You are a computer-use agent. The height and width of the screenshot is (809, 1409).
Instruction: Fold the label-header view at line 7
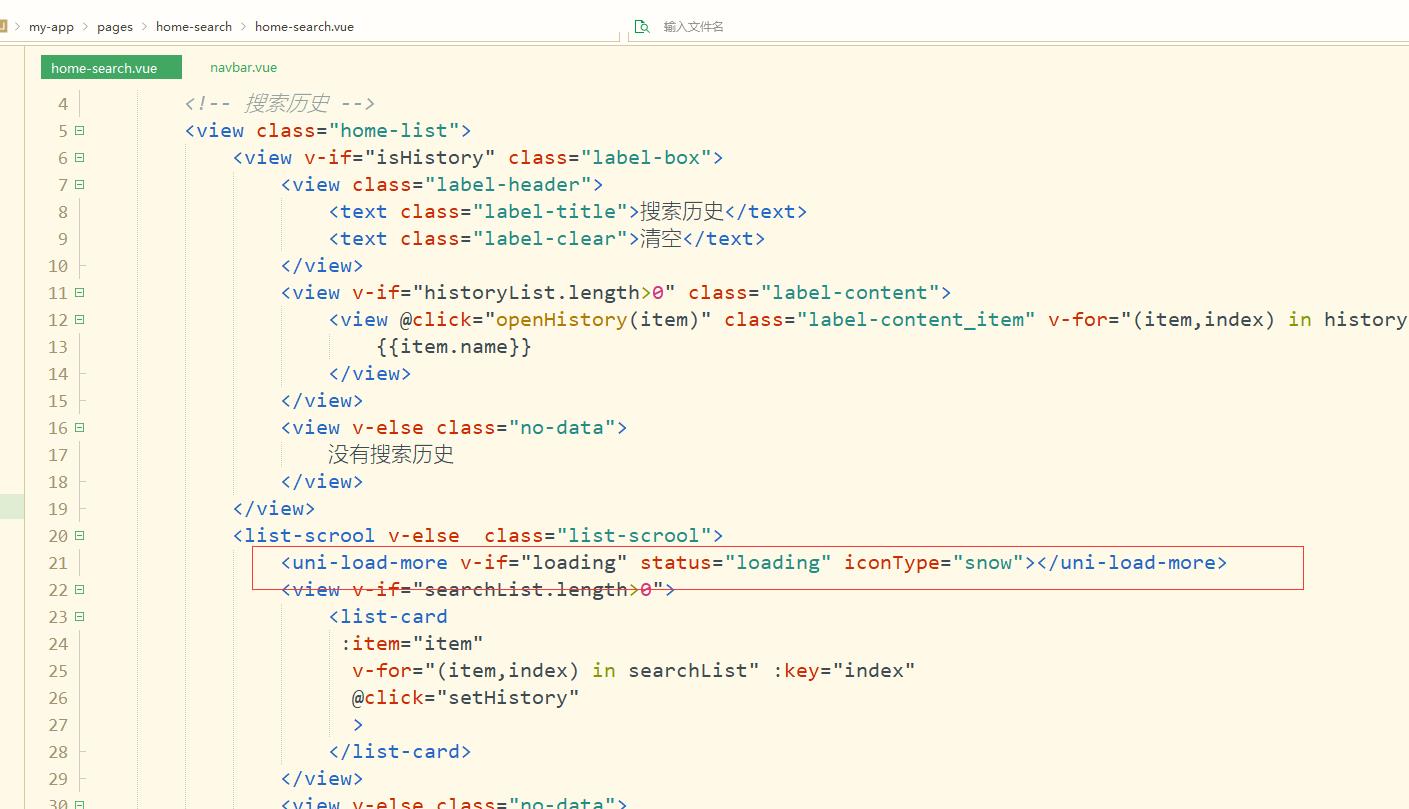pos(79,185)
